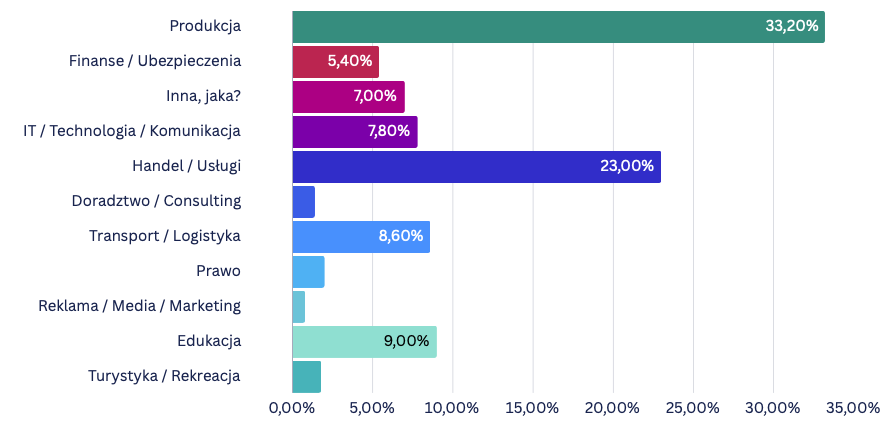Click the teal Turystyka / Rekreacja bar
This screenshot has width=895, height=434.
(x=307, y=377)
